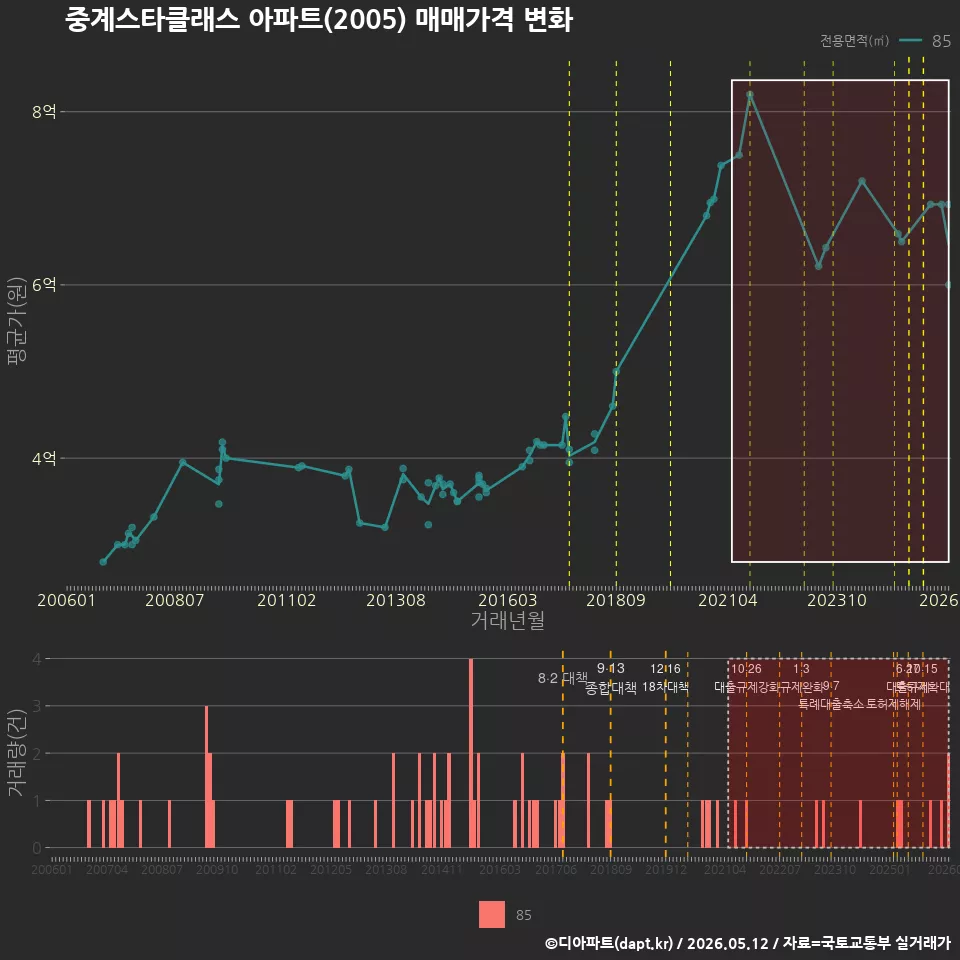Click the lowest first data point of price line
This screenshot has height=960, width=960.
103,561
